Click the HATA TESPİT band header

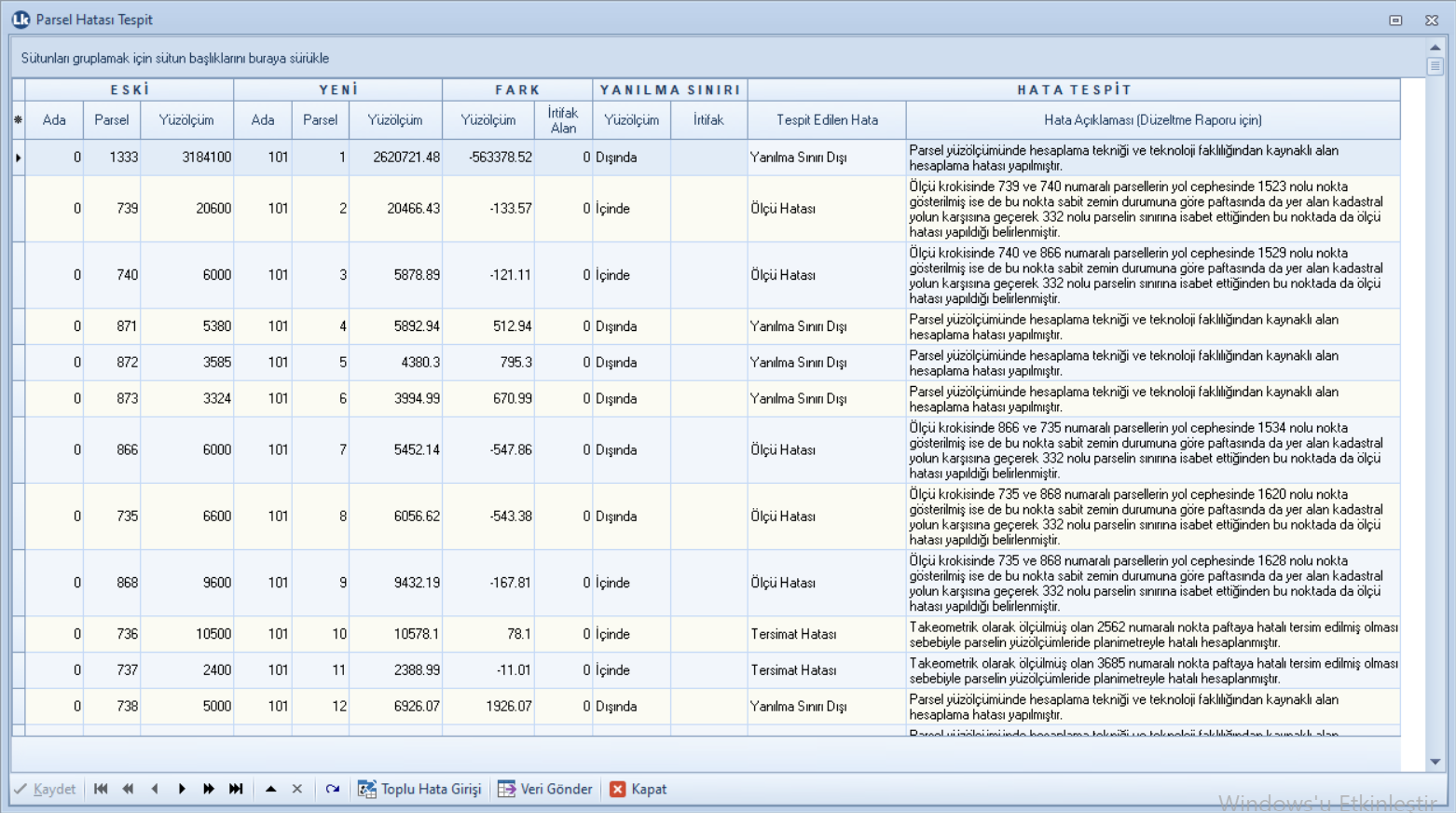click(x=1074, y=90)
